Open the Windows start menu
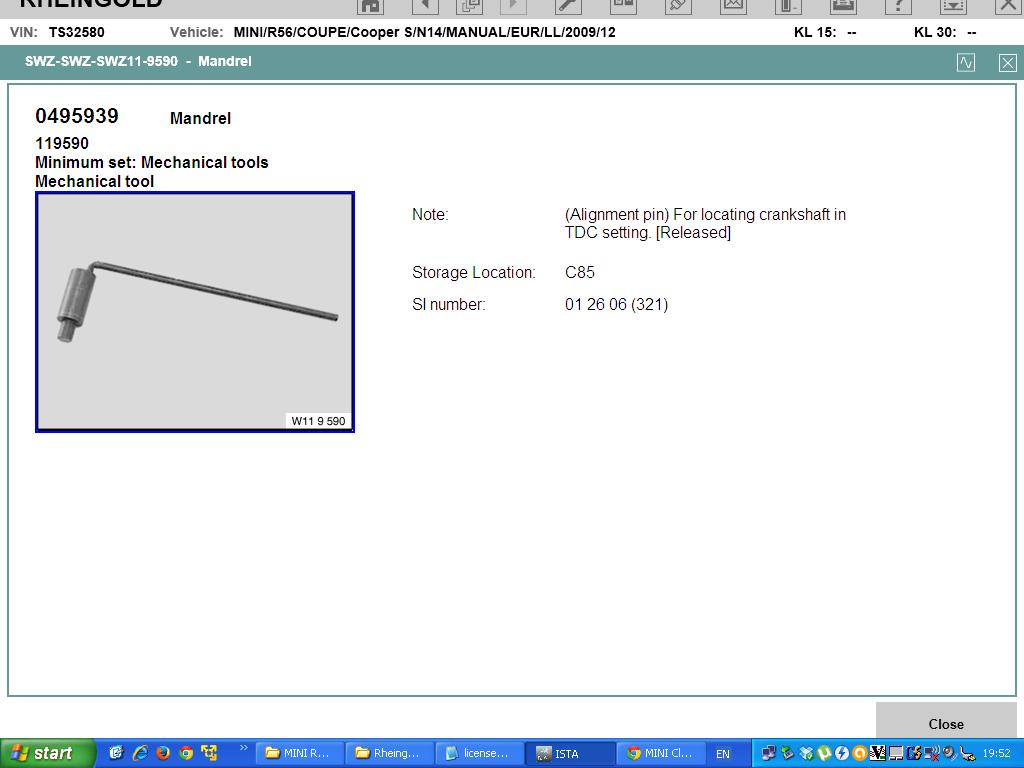The width and height of the screenshot is (1024, 768). click(x=47, y=754)
